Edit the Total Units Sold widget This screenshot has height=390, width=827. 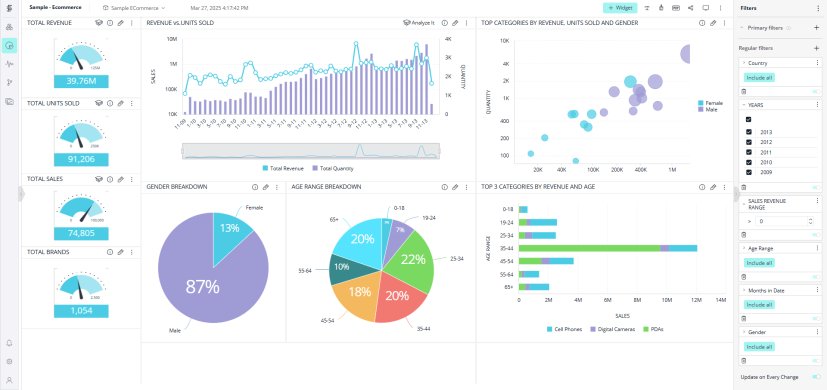pos(120,103)
